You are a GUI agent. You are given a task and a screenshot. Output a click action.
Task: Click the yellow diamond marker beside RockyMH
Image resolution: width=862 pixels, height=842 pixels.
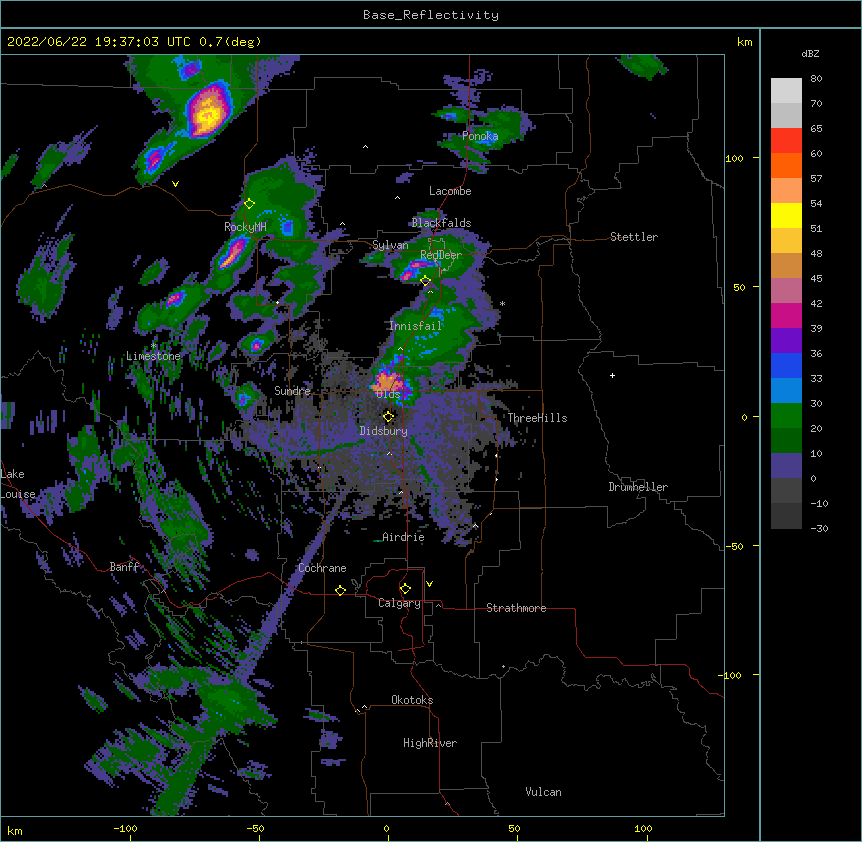(249, 204)
